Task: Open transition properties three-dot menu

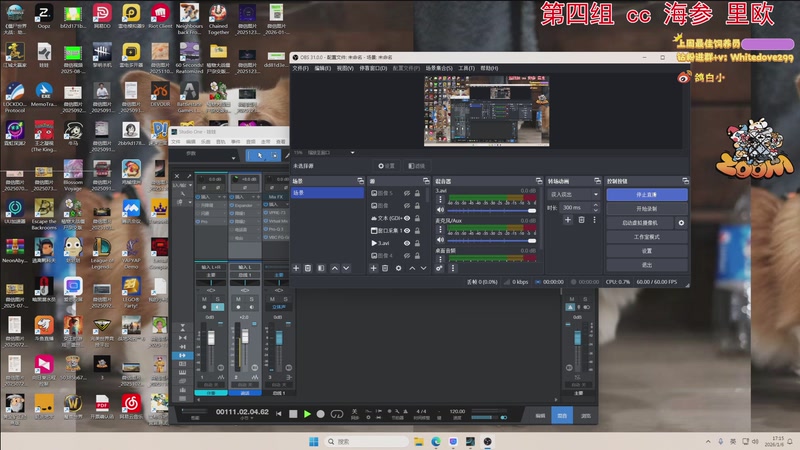Action: [594, 220]
